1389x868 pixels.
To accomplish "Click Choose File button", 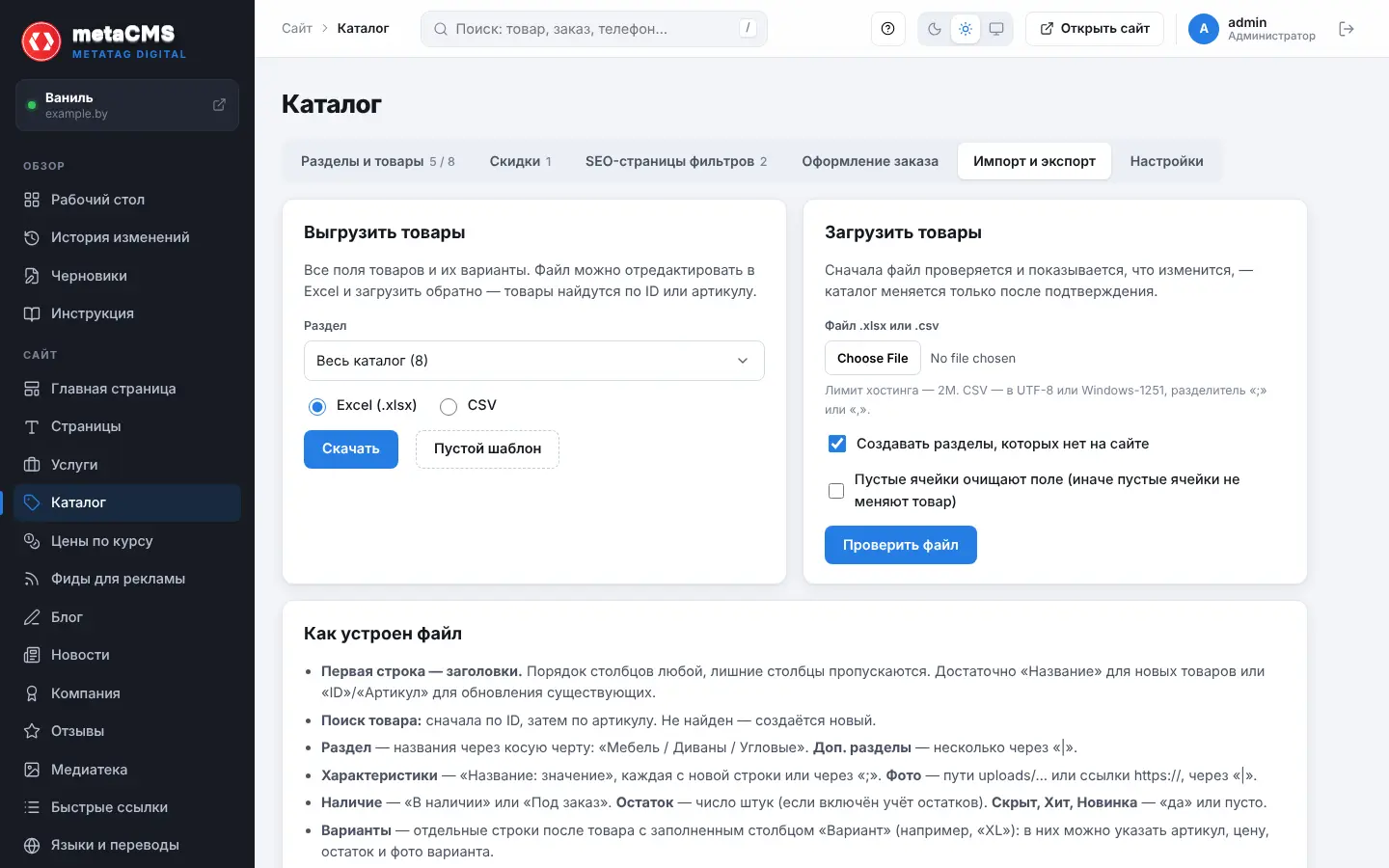I will point(873,358).
